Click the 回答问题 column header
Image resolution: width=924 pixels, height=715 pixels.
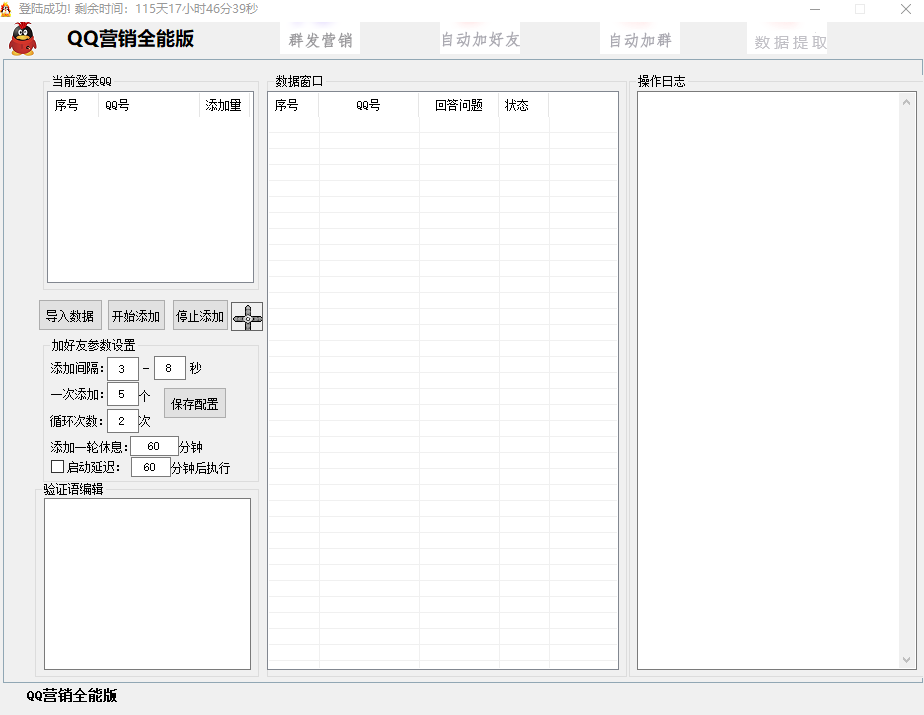pos(459,105)
